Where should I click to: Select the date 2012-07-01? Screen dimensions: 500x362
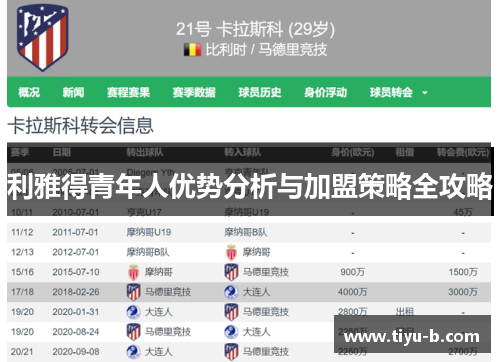click(75, 252)
